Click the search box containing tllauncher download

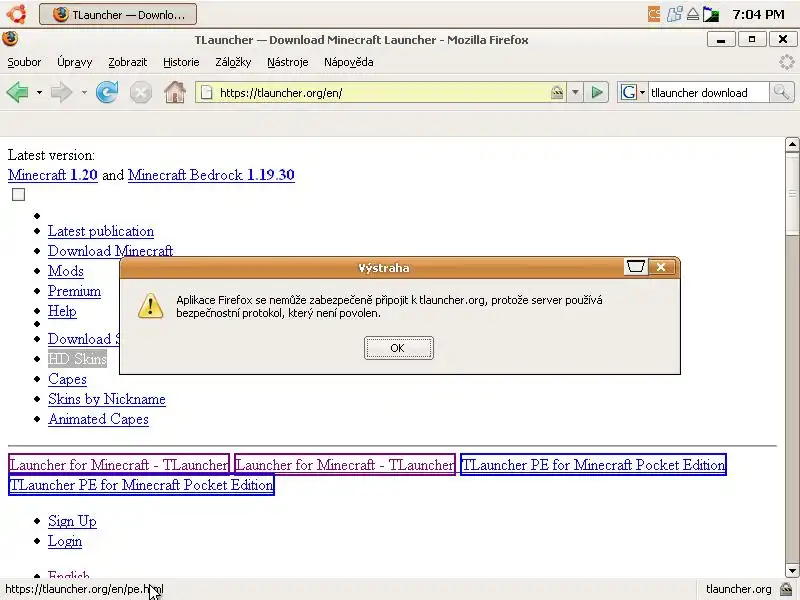tap(708, 92)
